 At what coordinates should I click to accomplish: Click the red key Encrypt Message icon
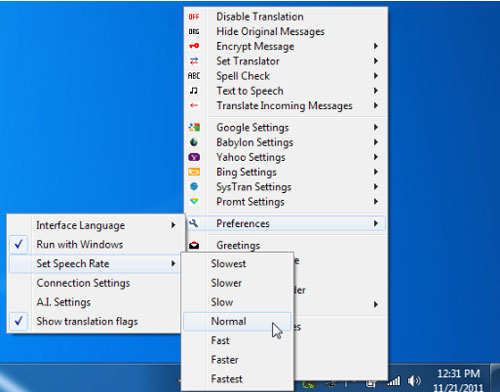pyautogui.click(x=194, y=46)
